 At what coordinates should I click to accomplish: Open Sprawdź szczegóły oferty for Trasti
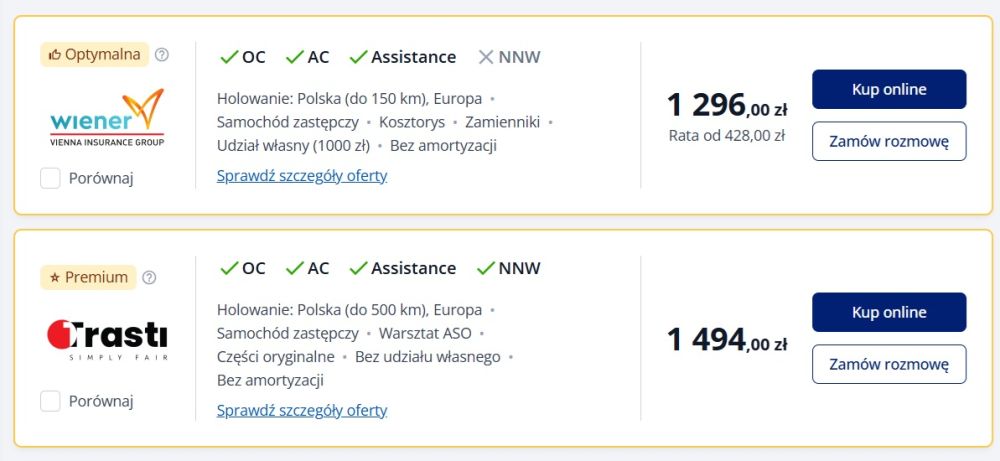[302, 410]
